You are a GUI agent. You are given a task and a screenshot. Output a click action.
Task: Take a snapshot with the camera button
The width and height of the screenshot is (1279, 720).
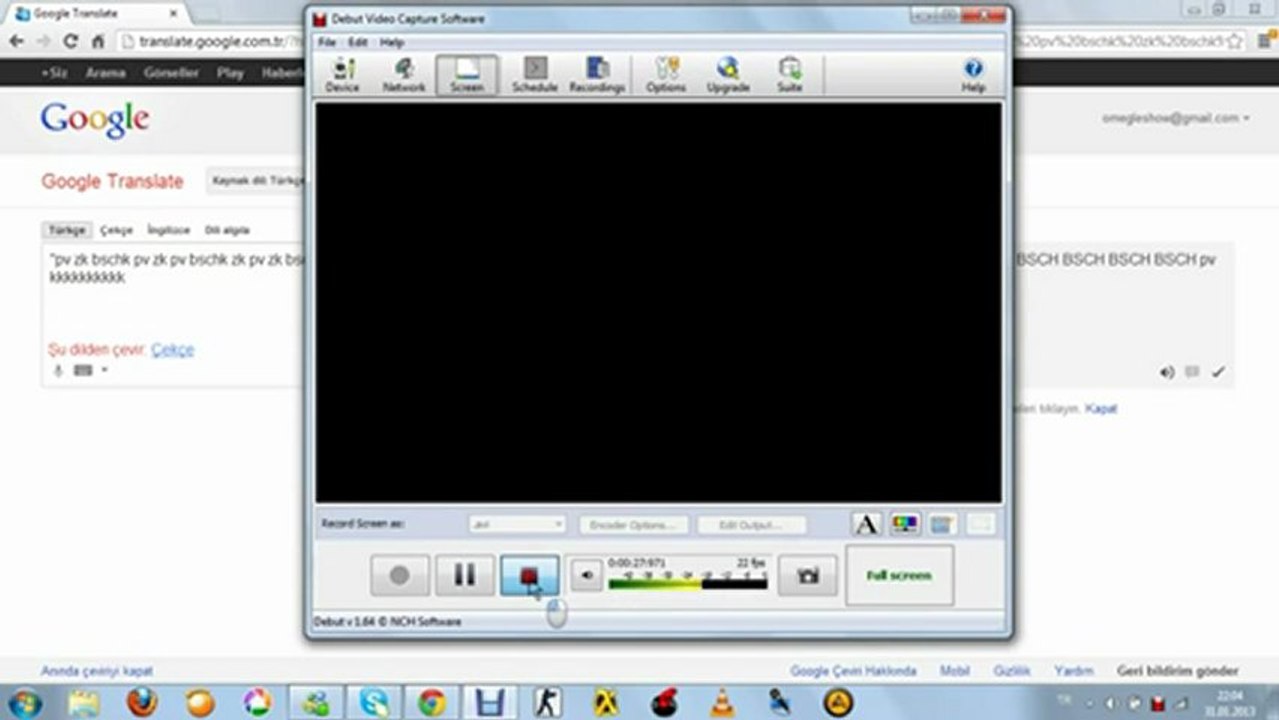click(x=808, y=575)
